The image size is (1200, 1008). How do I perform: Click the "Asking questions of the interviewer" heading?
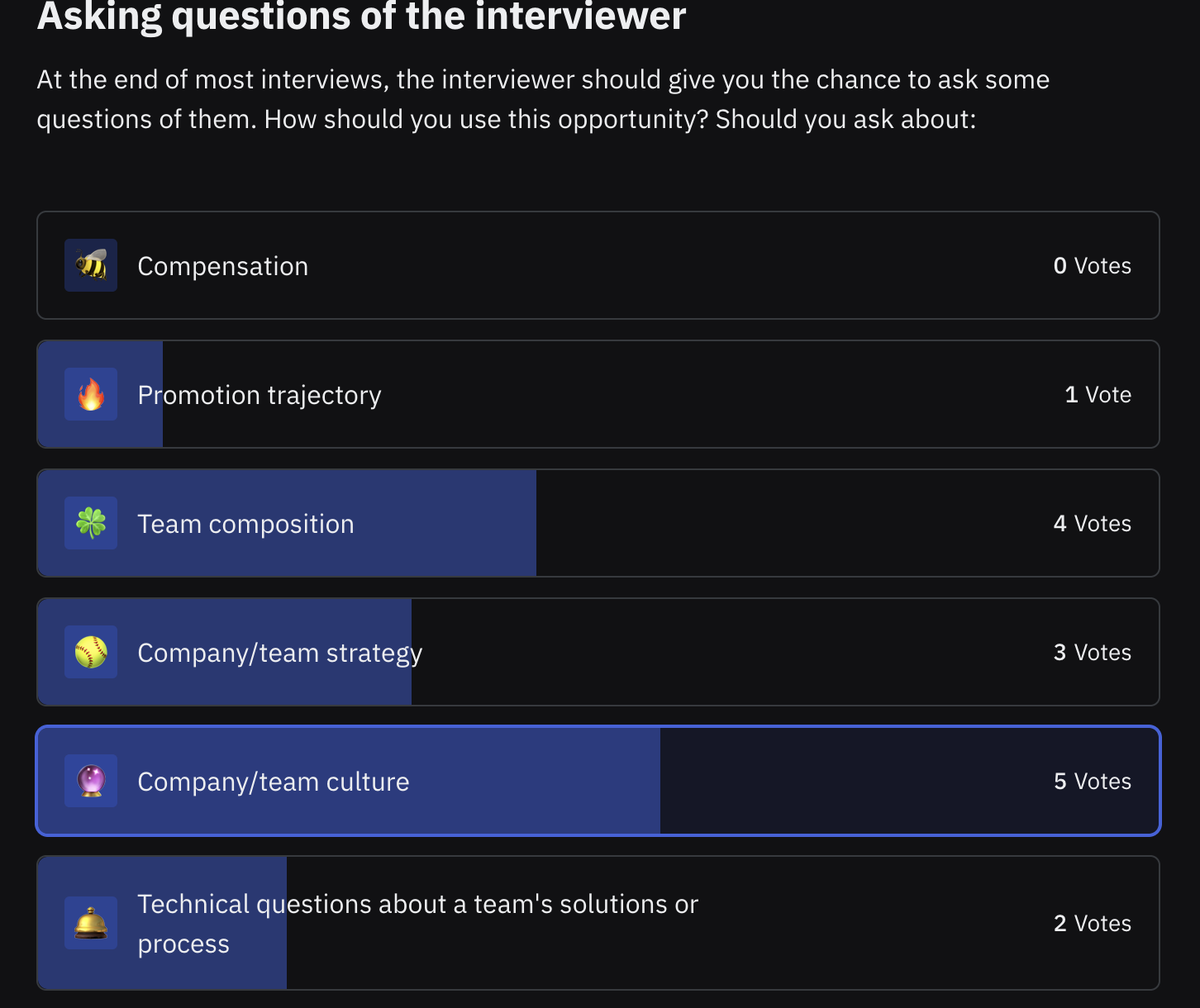point(361,17)
